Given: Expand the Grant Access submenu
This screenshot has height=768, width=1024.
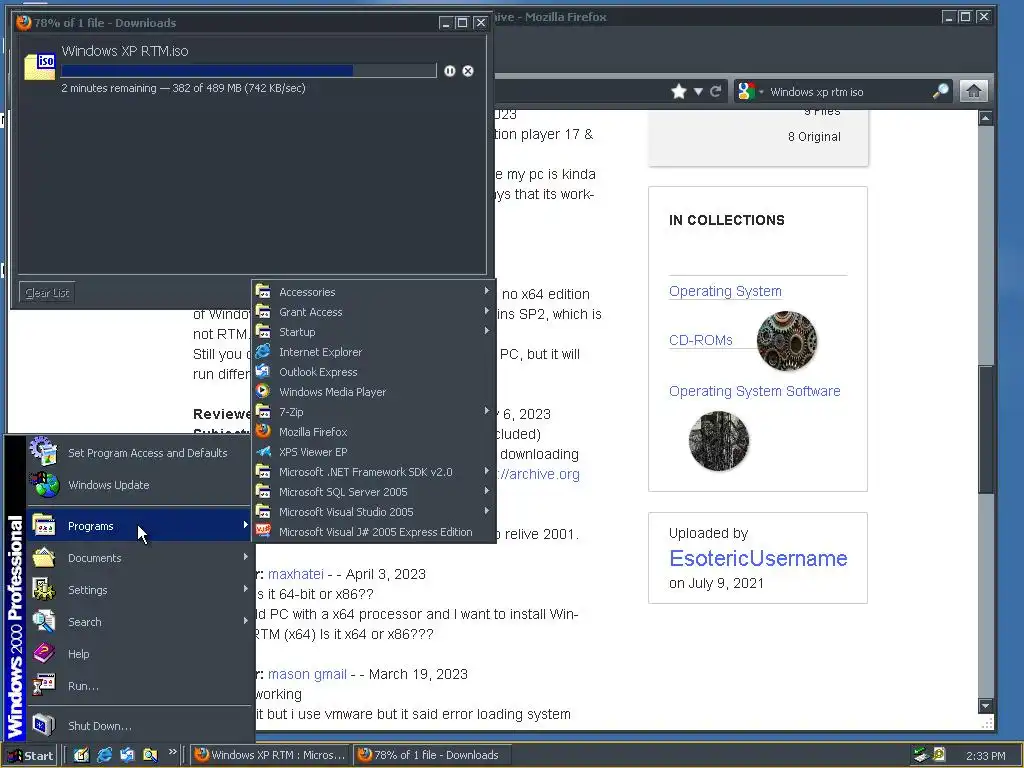Looking at the screenshot, I should click(374, 312).
